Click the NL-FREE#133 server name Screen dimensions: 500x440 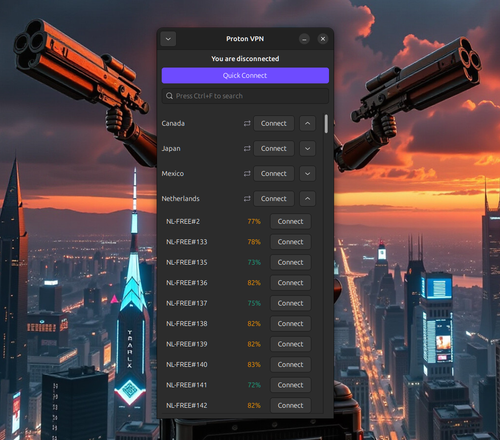(187, 242)
